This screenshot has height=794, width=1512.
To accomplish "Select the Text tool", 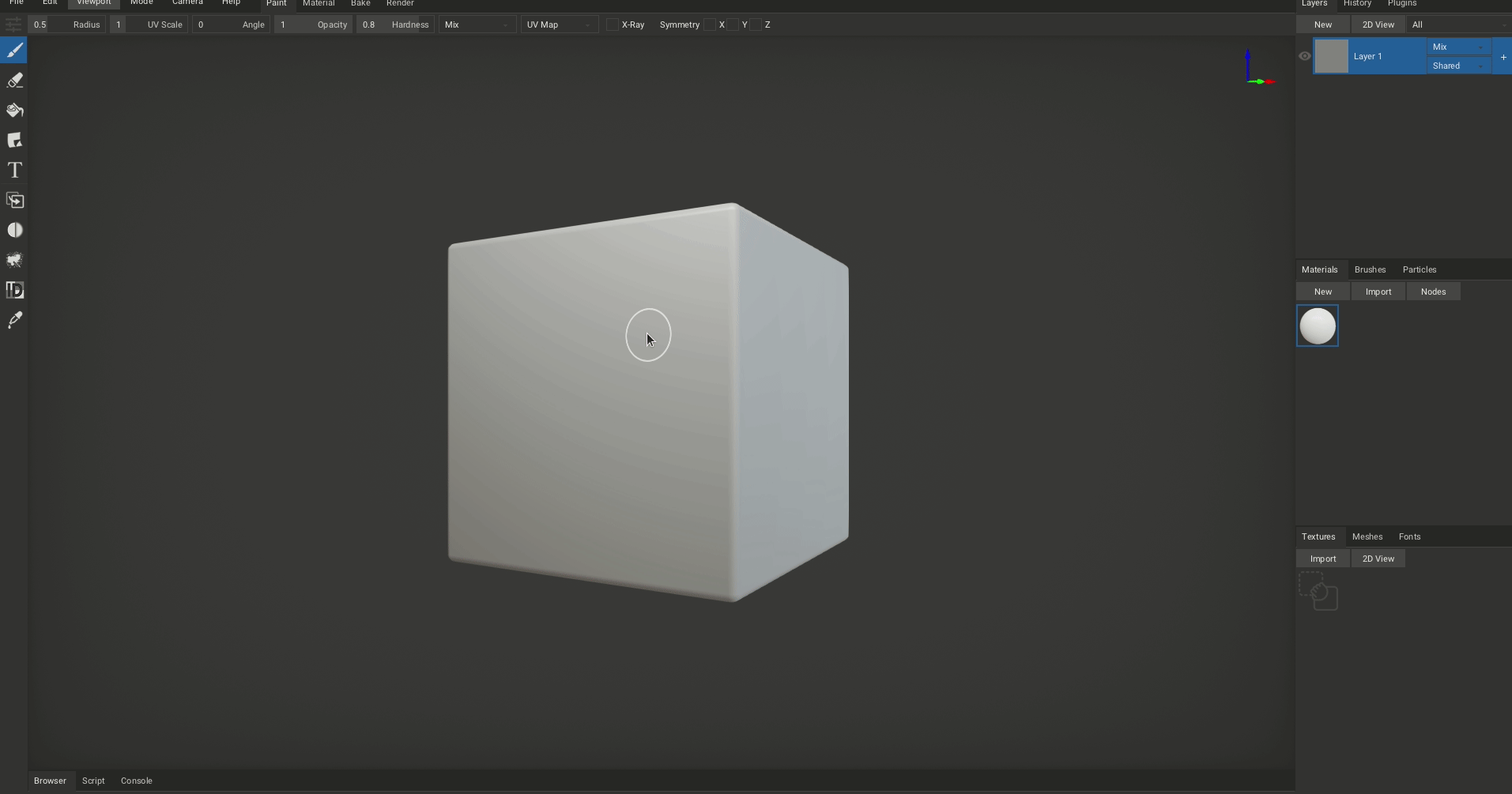I will click(x=14, y=171).
